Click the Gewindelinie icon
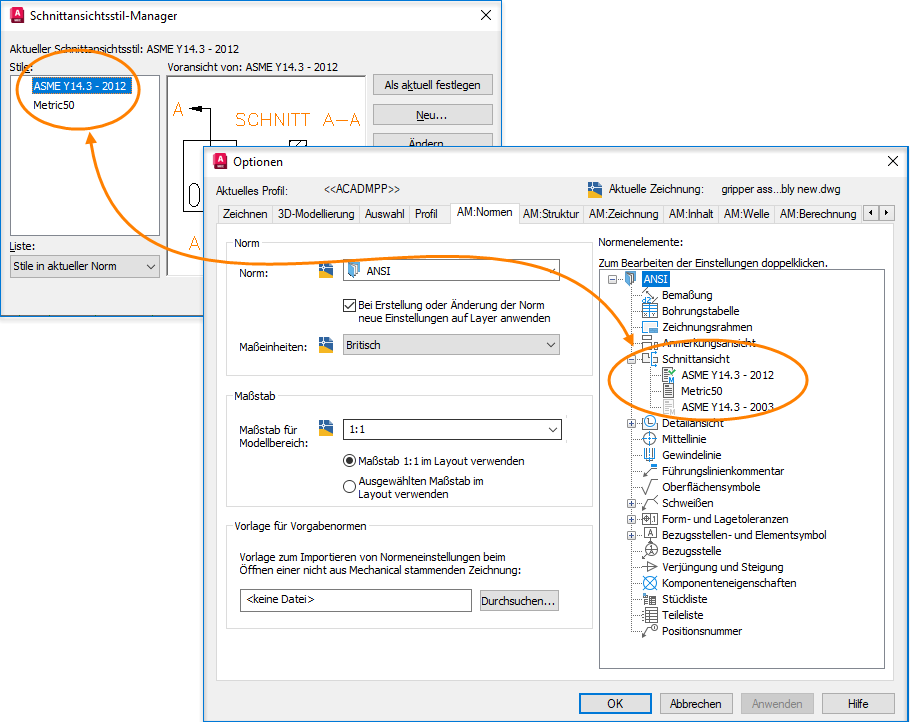Viewport: 910px width, 722px height. pyautogui.click(x=649, y=454)
